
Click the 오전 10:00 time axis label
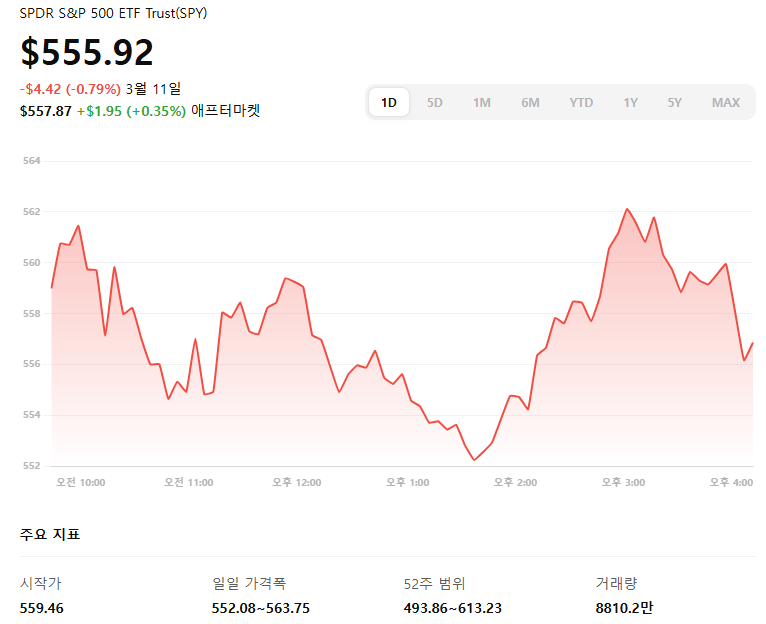(x=81, y=482)
